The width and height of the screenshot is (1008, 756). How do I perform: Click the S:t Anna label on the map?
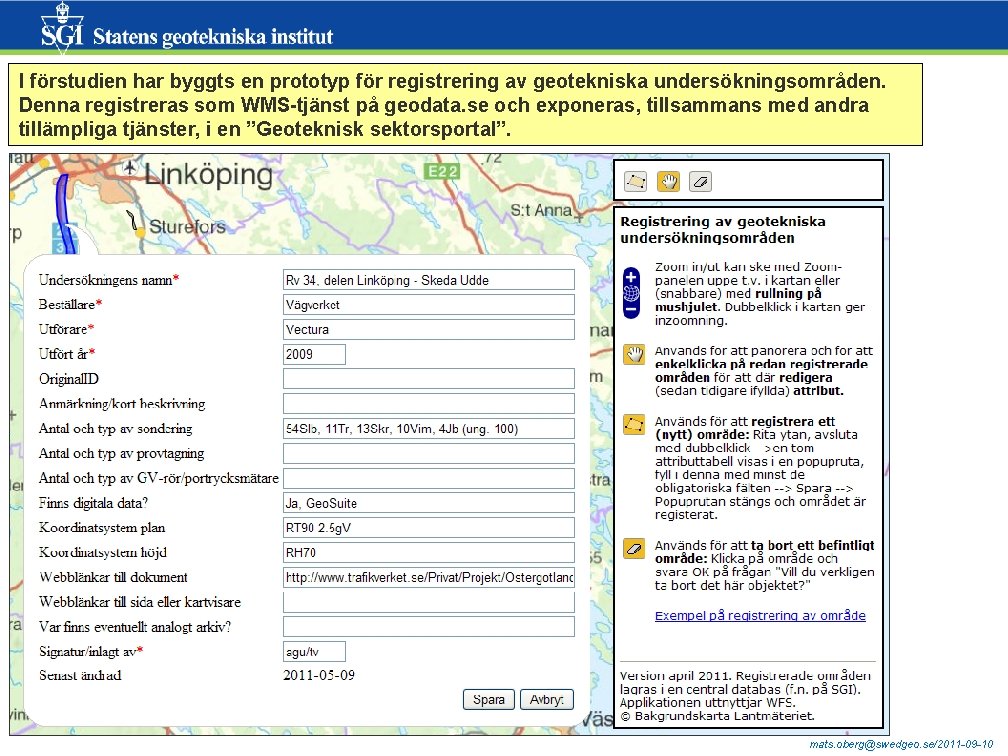click(x=541, y=210)
